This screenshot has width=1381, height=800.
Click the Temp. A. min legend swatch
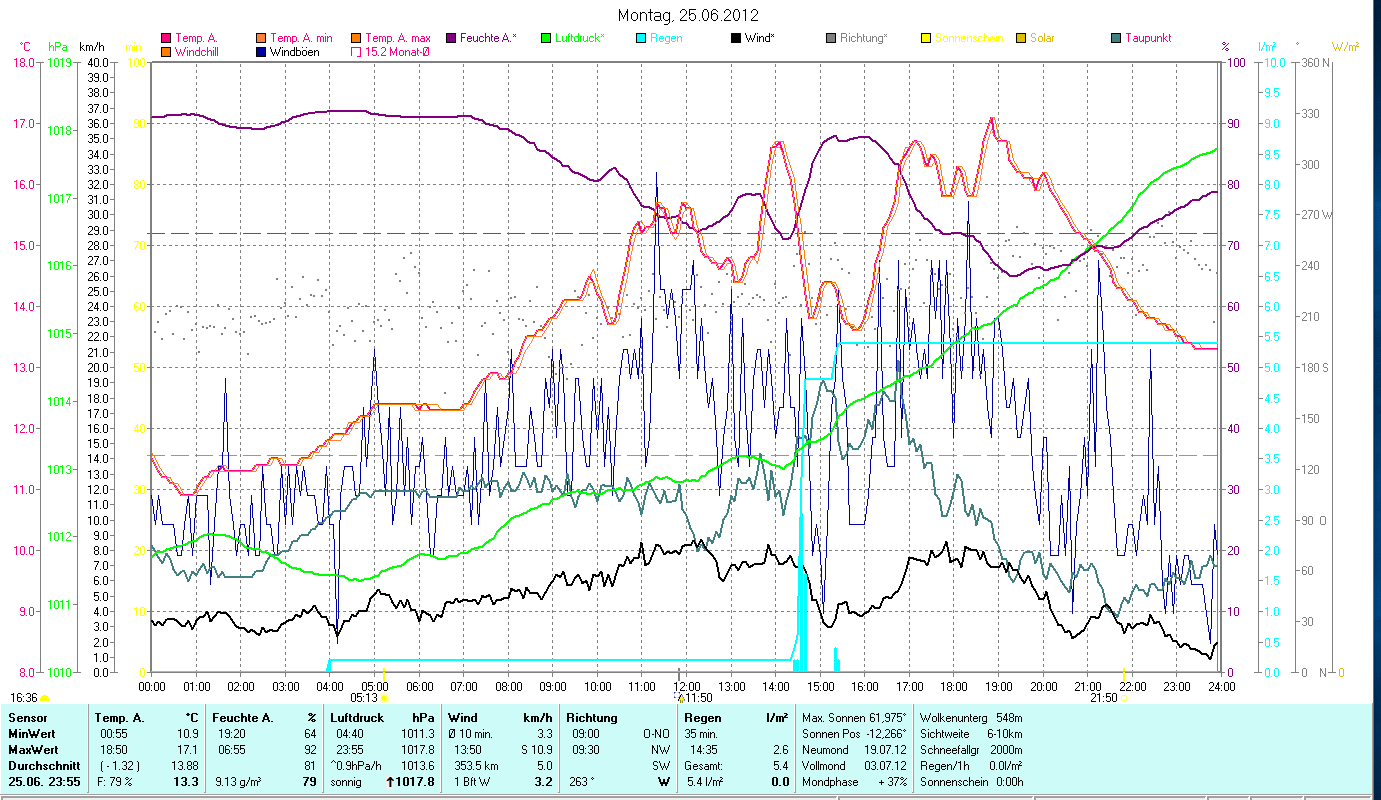(262, 38)
